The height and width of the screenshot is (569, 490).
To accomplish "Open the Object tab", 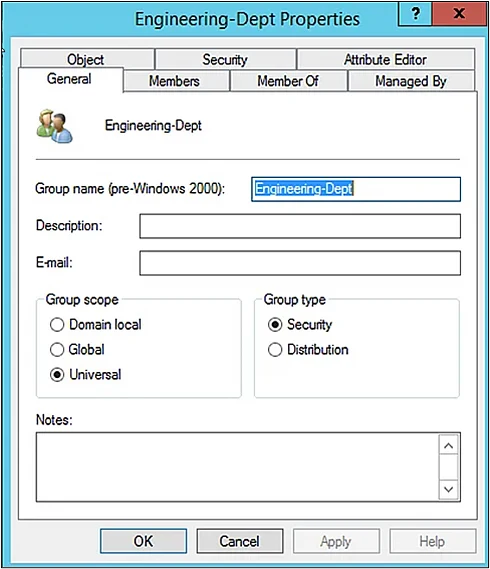I will point(87,59).
